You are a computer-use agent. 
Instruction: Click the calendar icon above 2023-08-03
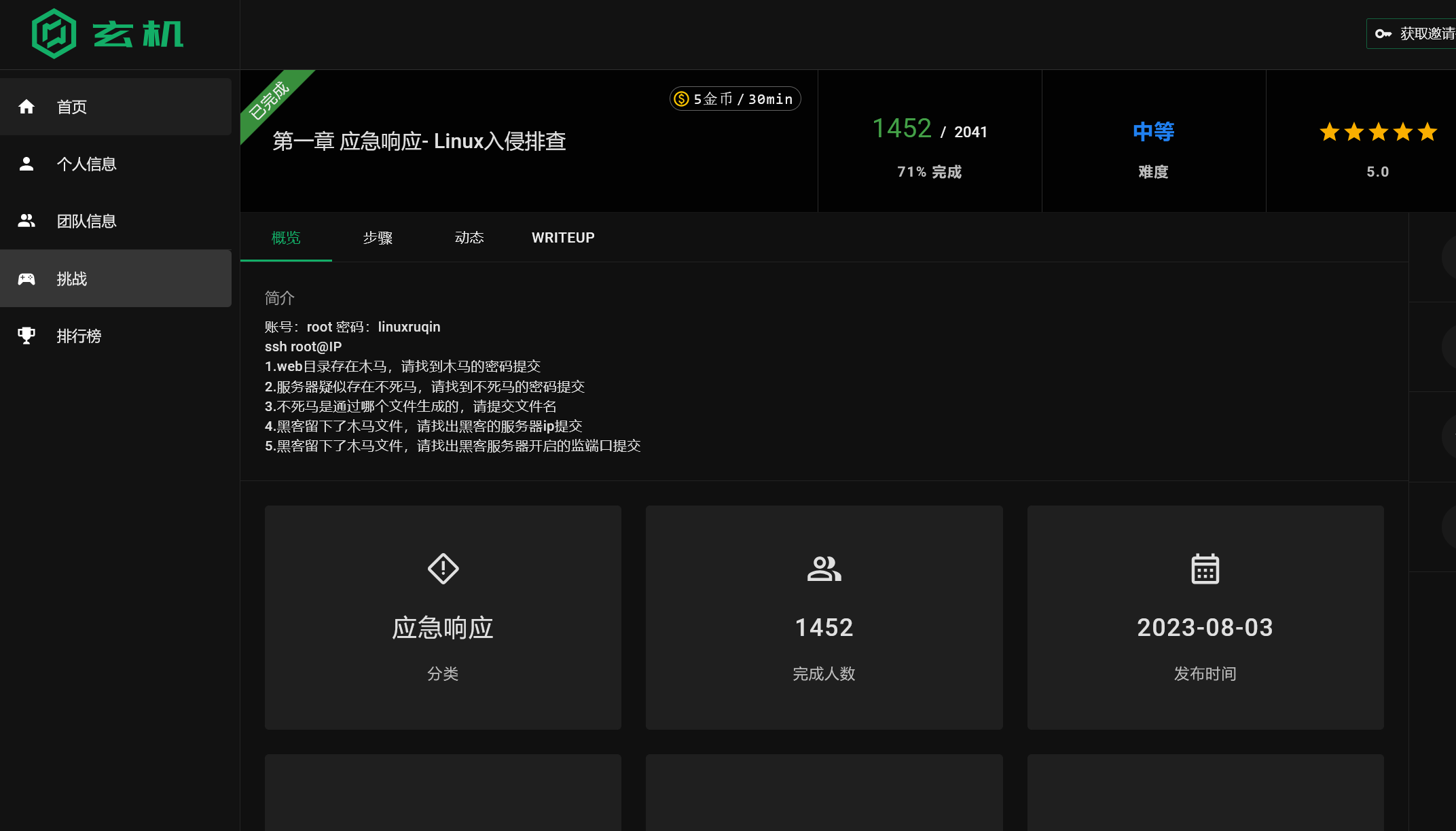tap(1205, 569)
